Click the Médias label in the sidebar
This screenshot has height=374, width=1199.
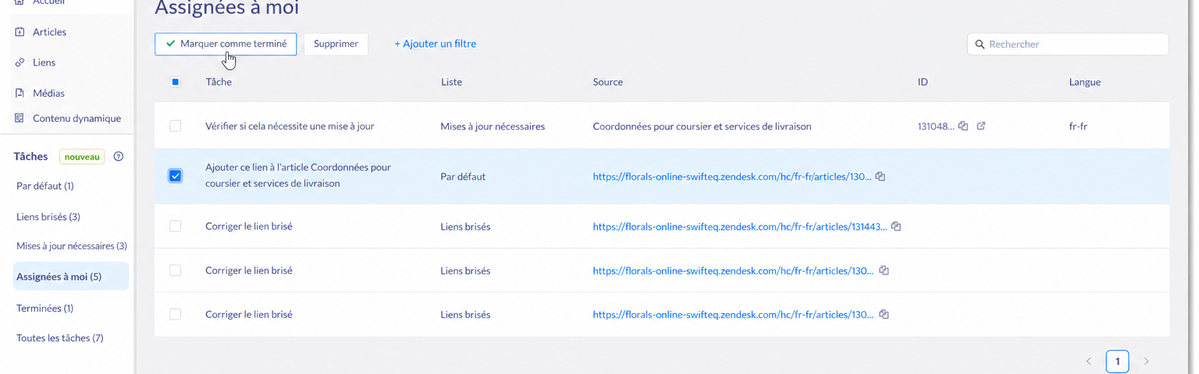coord(48,93)
